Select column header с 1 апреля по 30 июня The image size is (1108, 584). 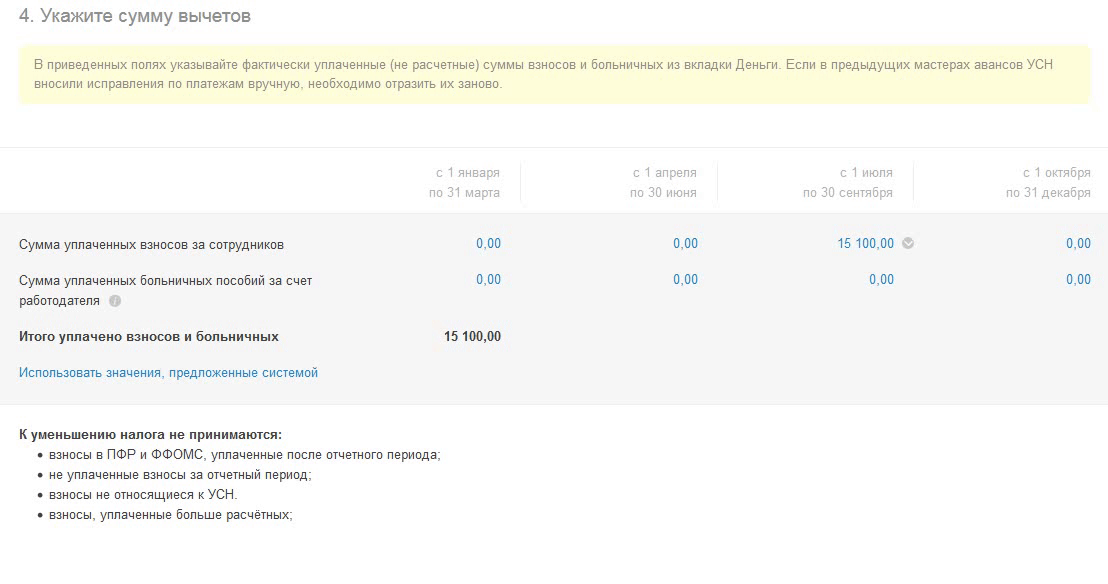(663, 183)
